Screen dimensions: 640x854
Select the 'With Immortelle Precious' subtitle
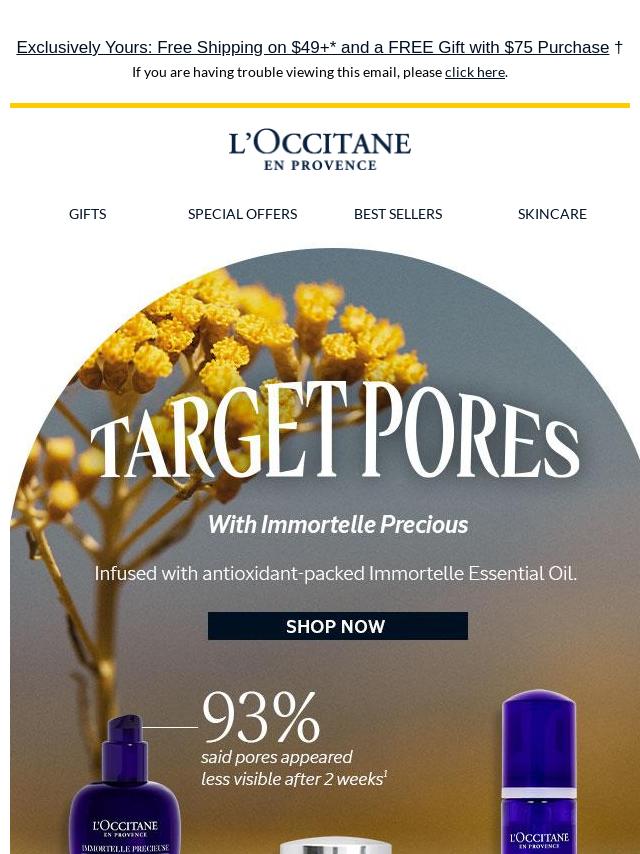(x=338, y=524)
